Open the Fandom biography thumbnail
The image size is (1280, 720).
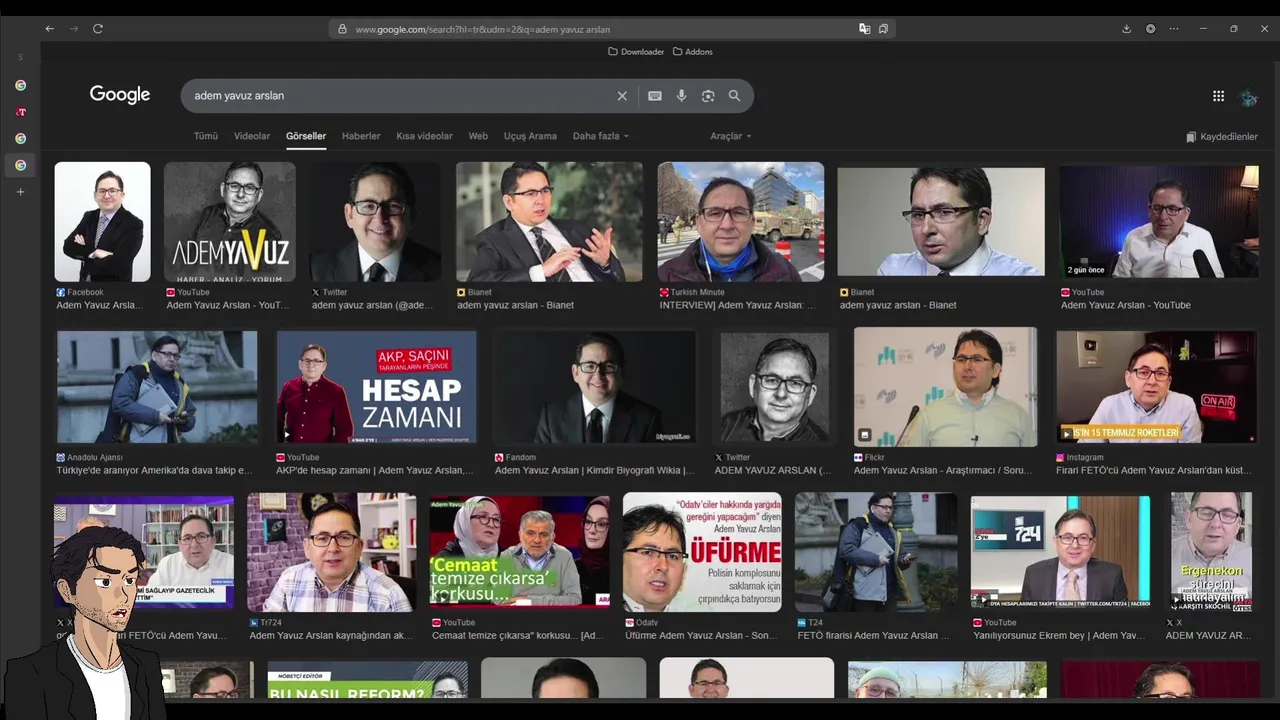[595, 387]
